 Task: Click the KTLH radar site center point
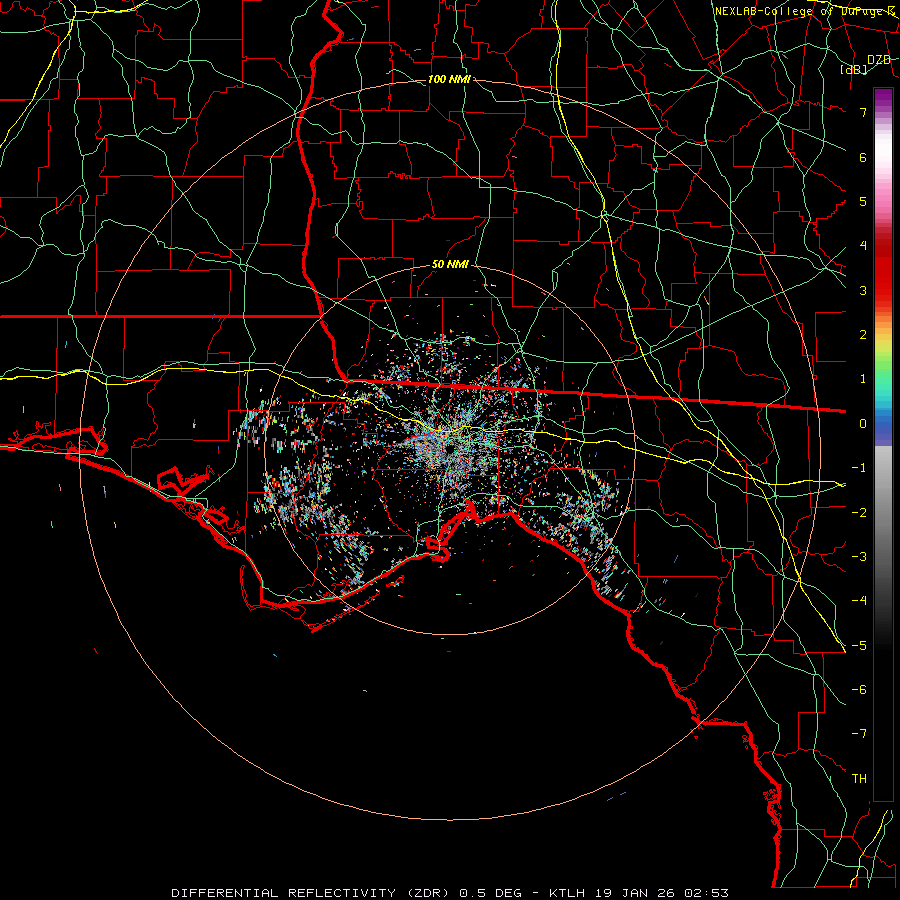point(449,448)
